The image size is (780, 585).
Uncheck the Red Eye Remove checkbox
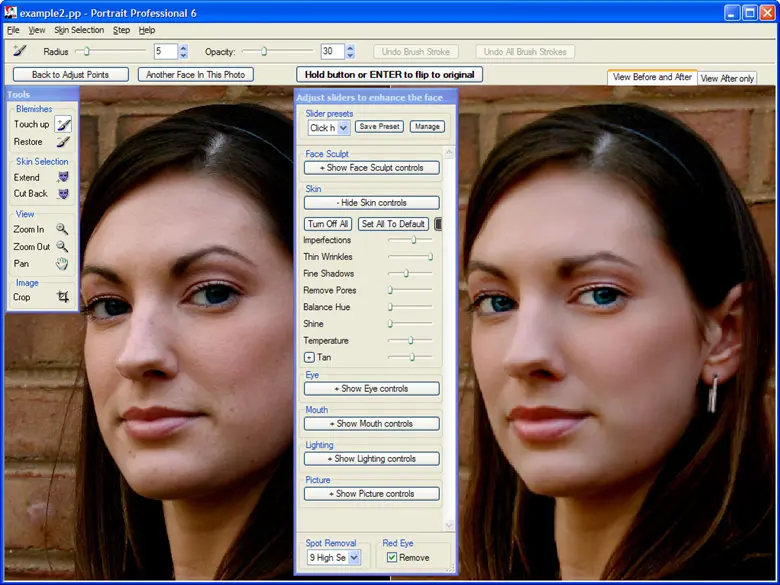coord(391,558)
